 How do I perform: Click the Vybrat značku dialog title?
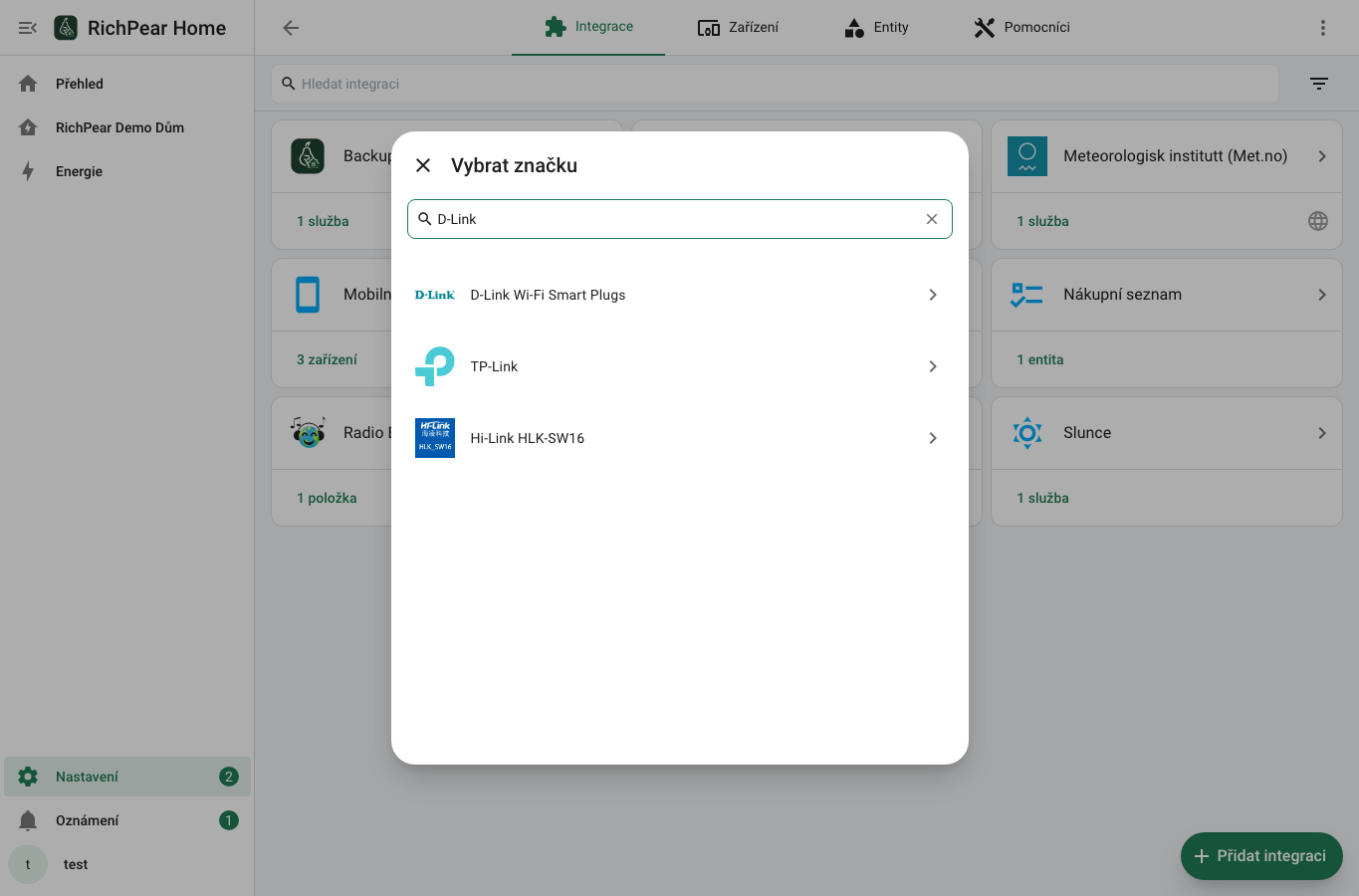[514, 165]
